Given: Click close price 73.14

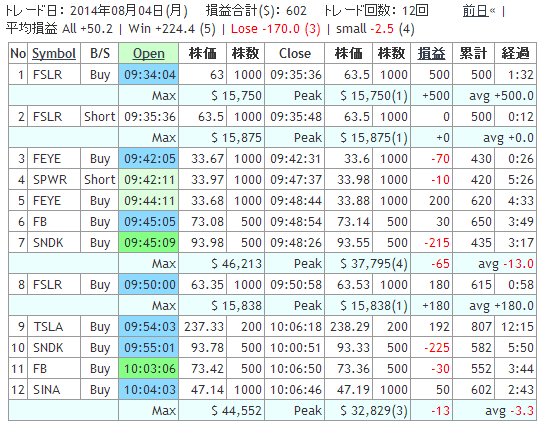Looking at the screenshot, I should pyautogui.click(x=353, y=222).
